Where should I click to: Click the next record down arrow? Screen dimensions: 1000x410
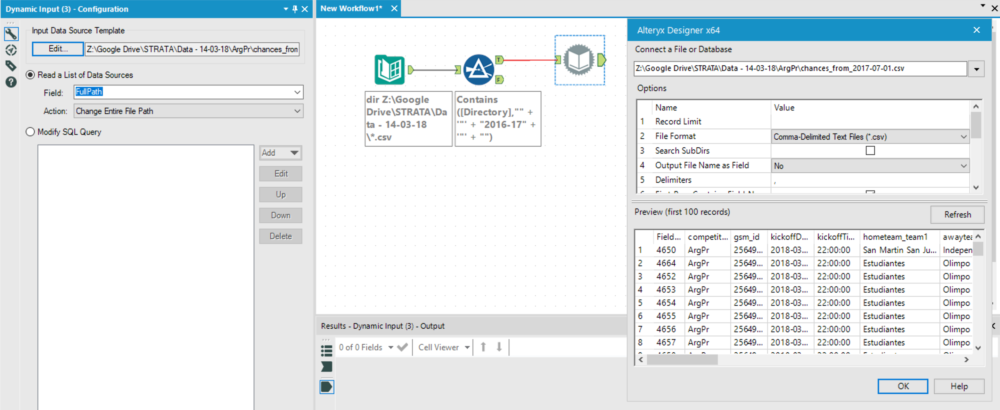[x=499, y=348]
